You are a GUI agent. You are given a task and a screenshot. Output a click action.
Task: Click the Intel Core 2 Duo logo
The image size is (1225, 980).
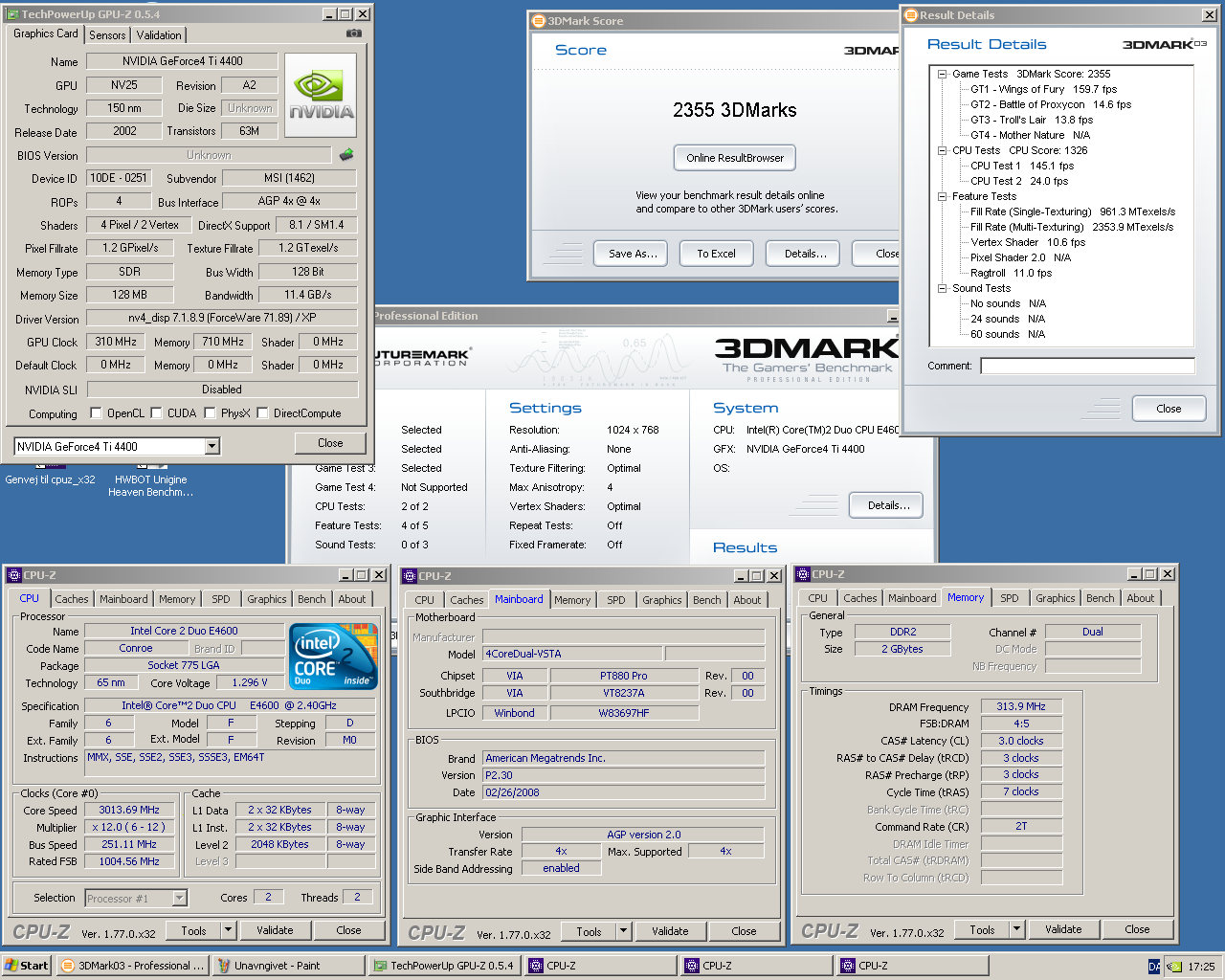pyautogui.click(x=334, y=657)
